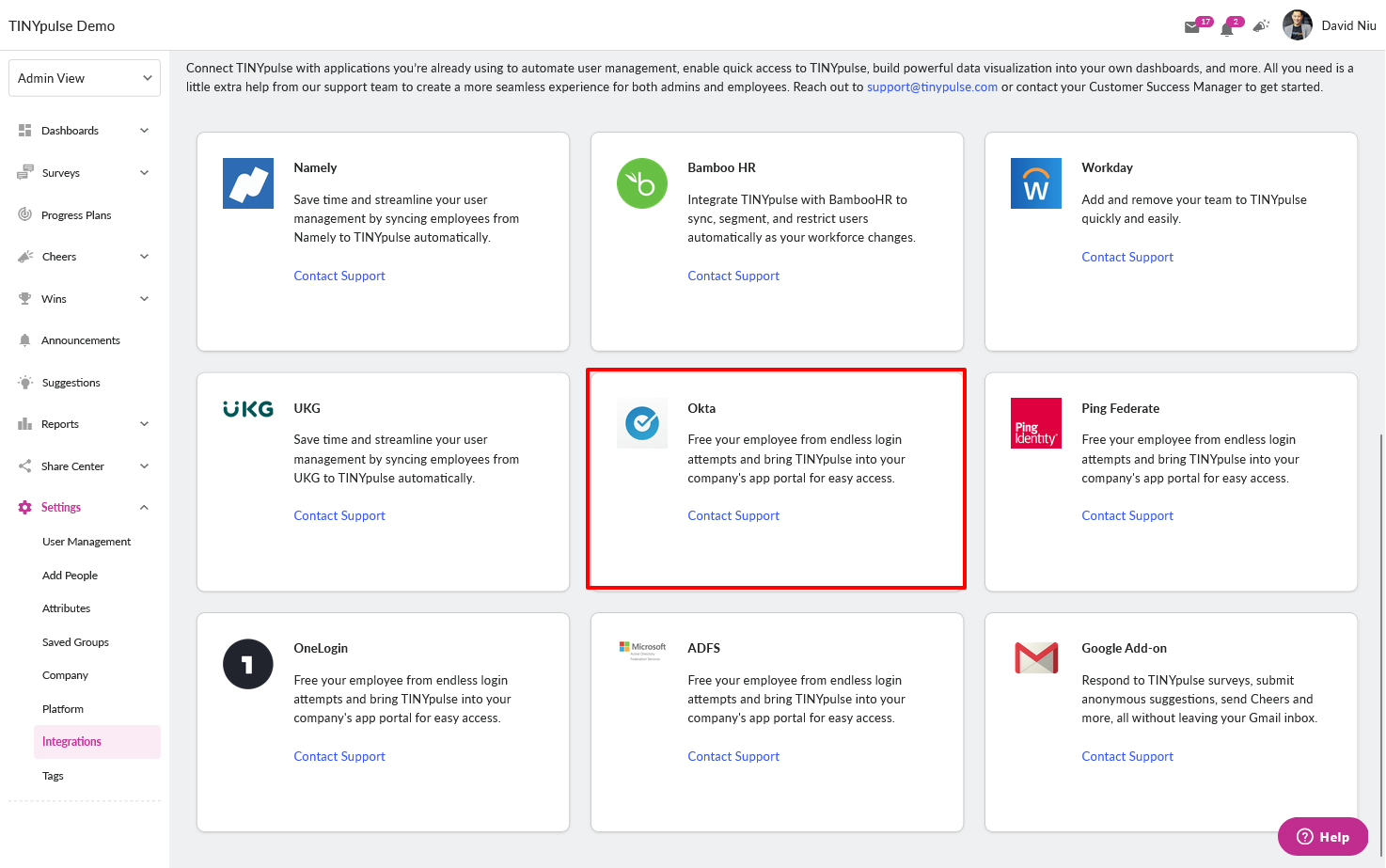Click the Wins trophy icon

[x=25, y=299]
